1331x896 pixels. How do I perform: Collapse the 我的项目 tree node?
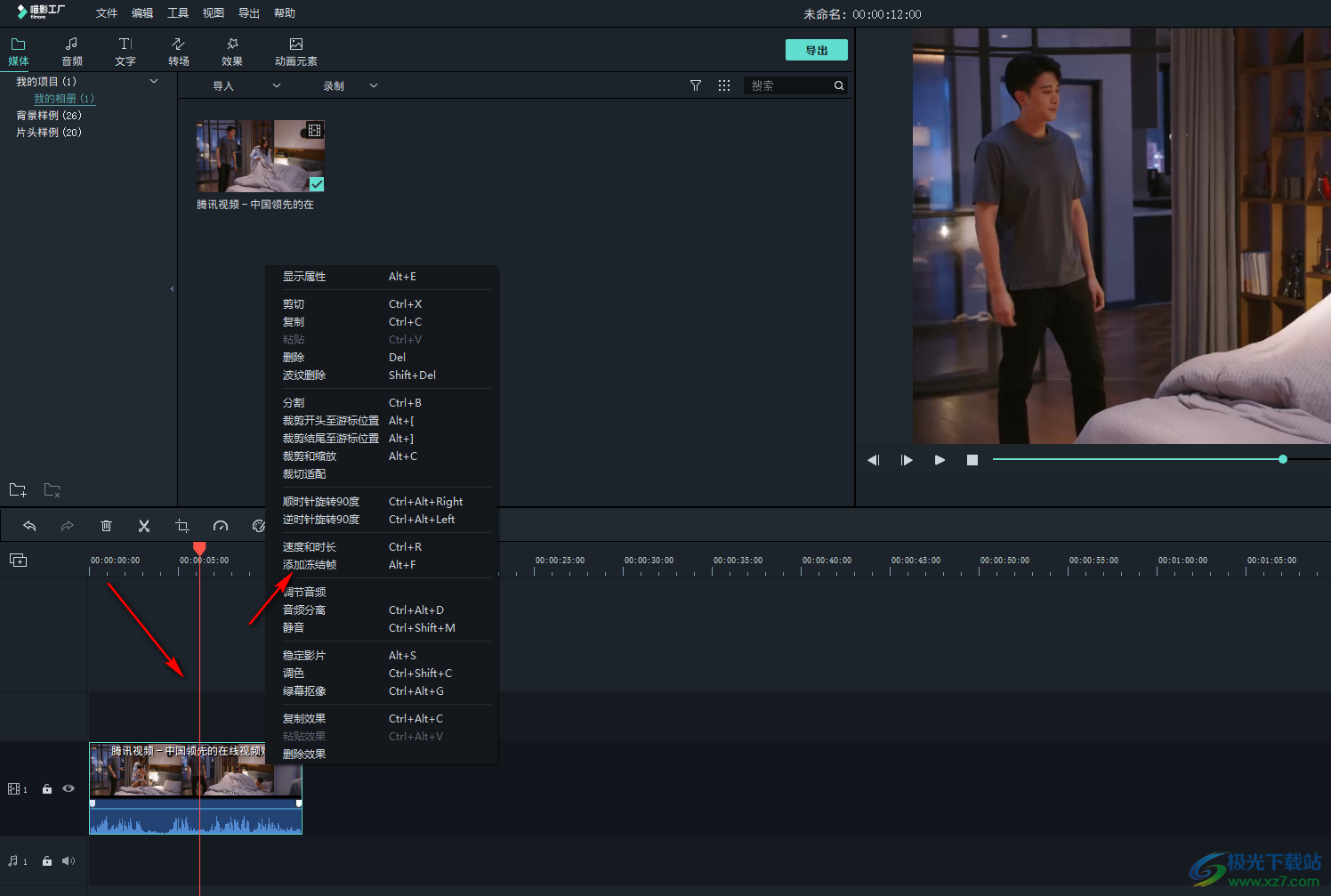click(x=154, y=81)
